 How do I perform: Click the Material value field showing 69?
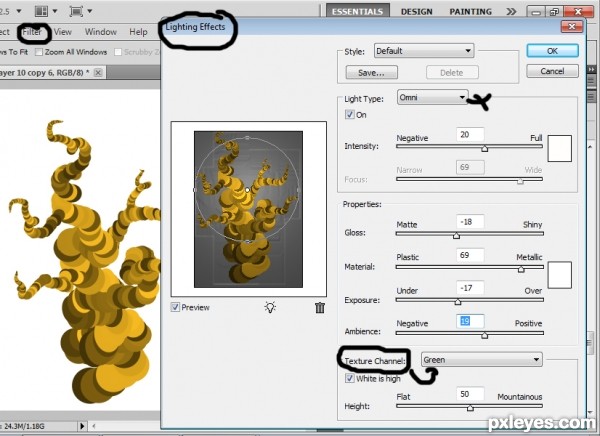470,255
